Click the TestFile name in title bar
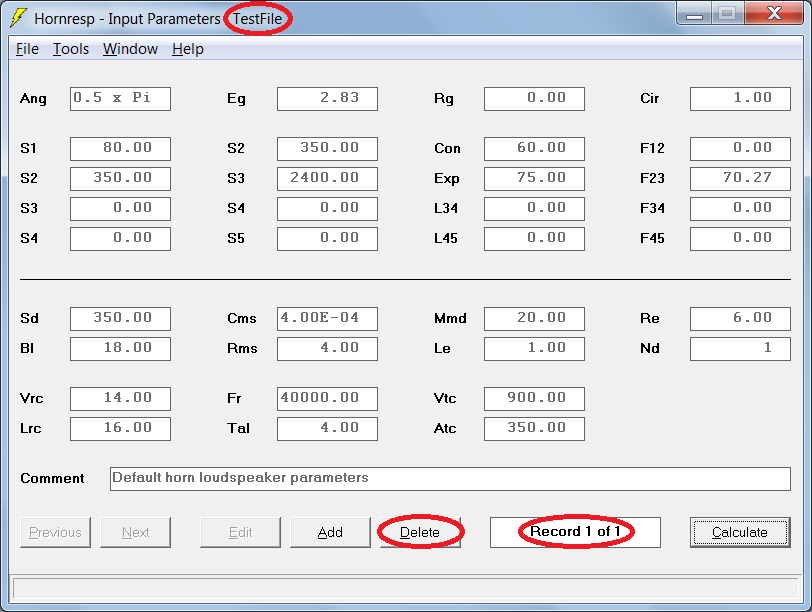Screen dimensions: 812x612 (x=257, y=19)
